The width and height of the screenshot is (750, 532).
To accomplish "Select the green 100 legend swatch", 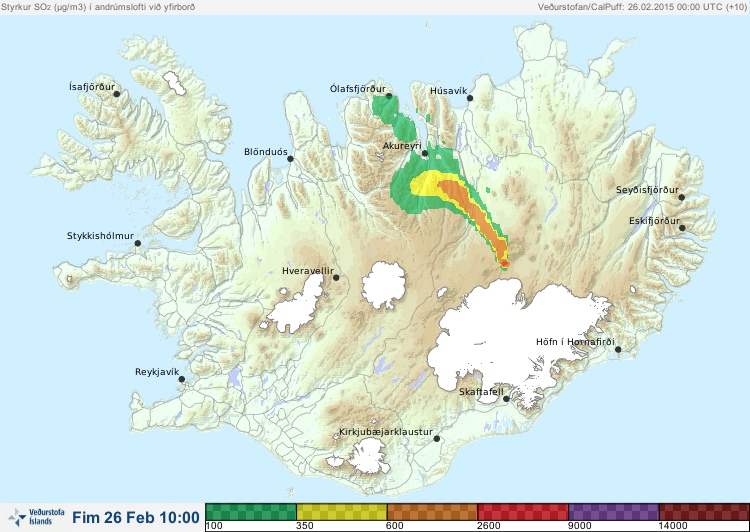I will pyautogui.click(x=251, y=512).
